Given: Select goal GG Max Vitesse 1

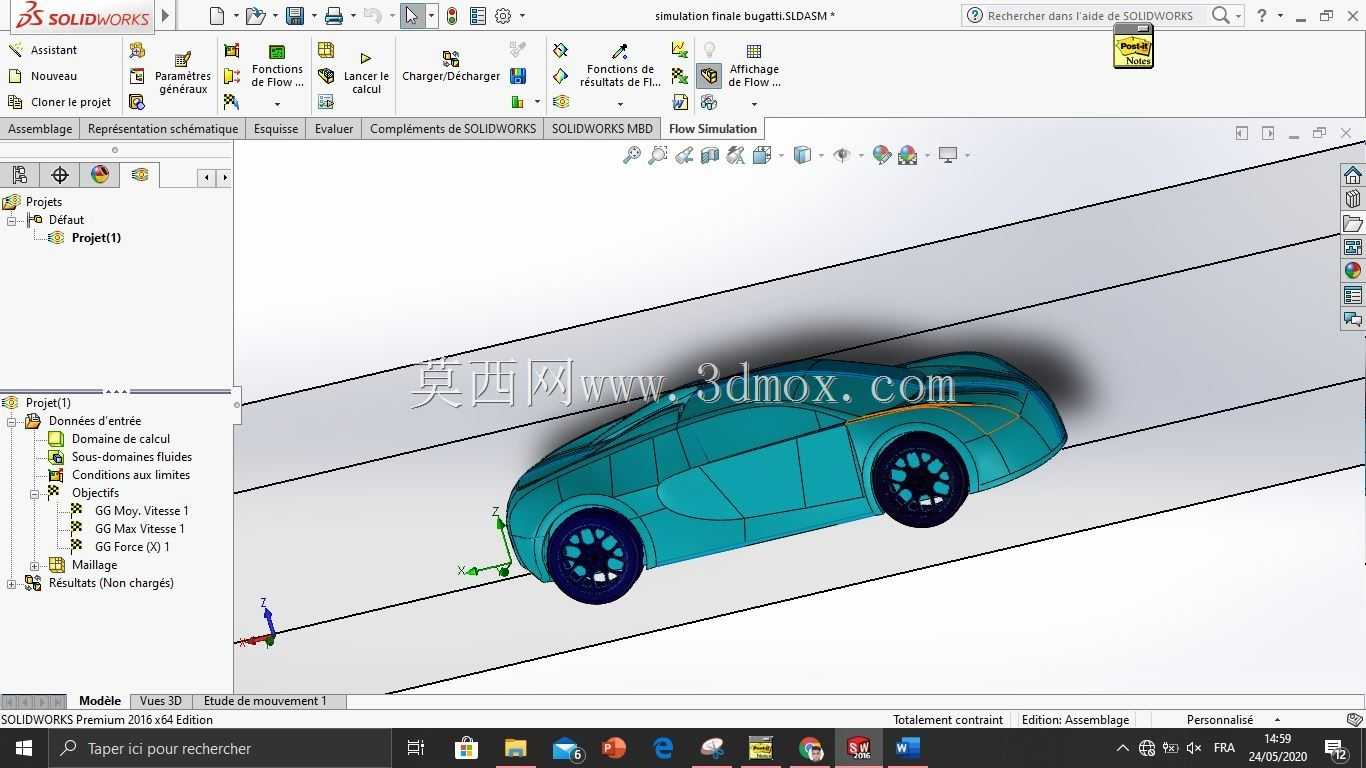Looking at the screenshot, I should pos(140,529).
